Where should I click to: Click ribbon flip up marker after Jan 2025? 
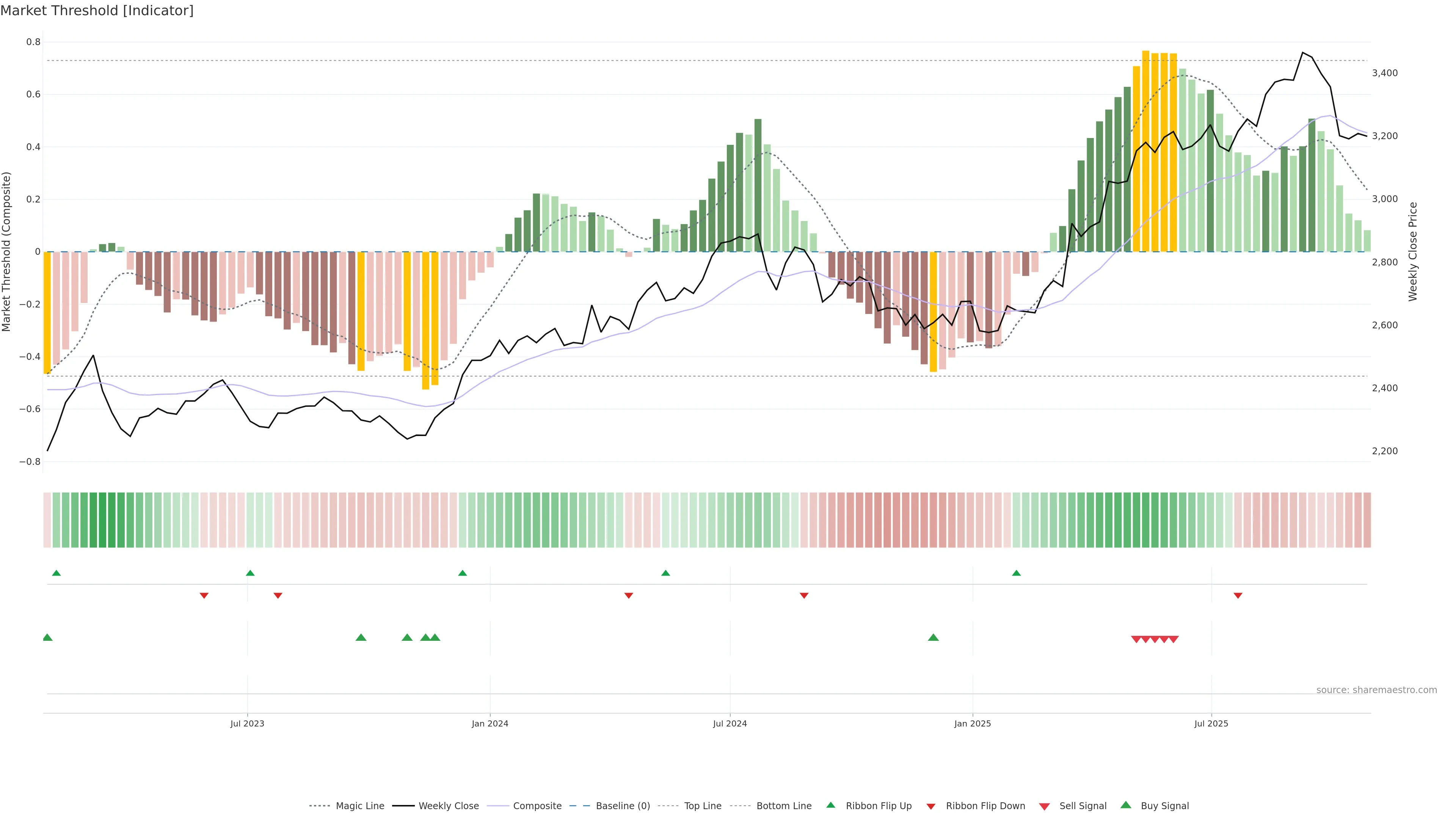(1016, 573)
